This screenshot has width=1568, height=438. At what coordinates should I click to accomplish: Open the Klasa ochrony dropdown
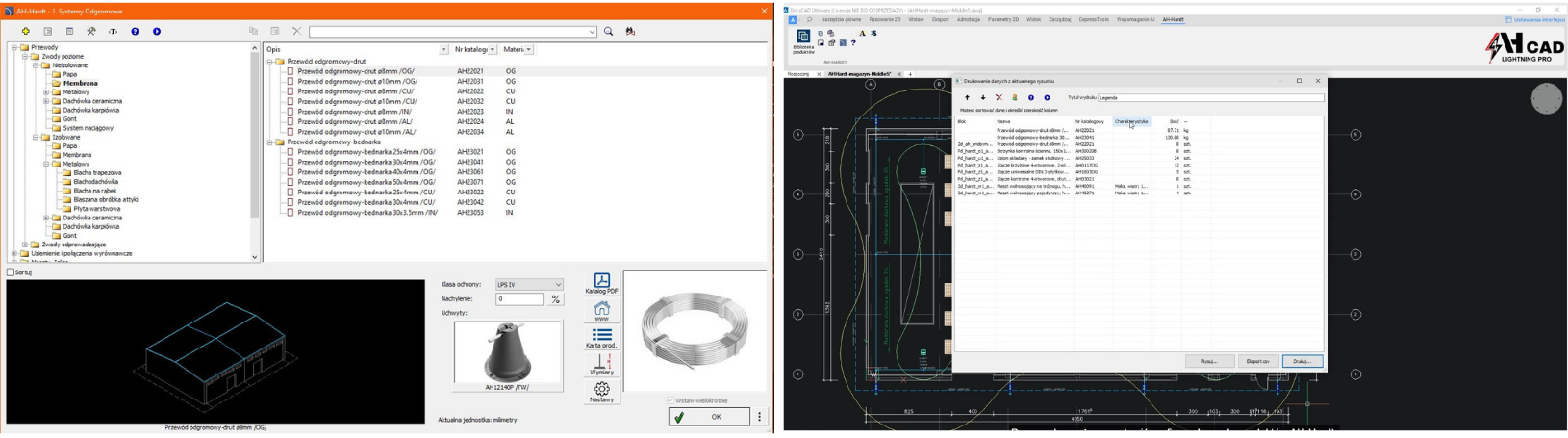(528, 284)
